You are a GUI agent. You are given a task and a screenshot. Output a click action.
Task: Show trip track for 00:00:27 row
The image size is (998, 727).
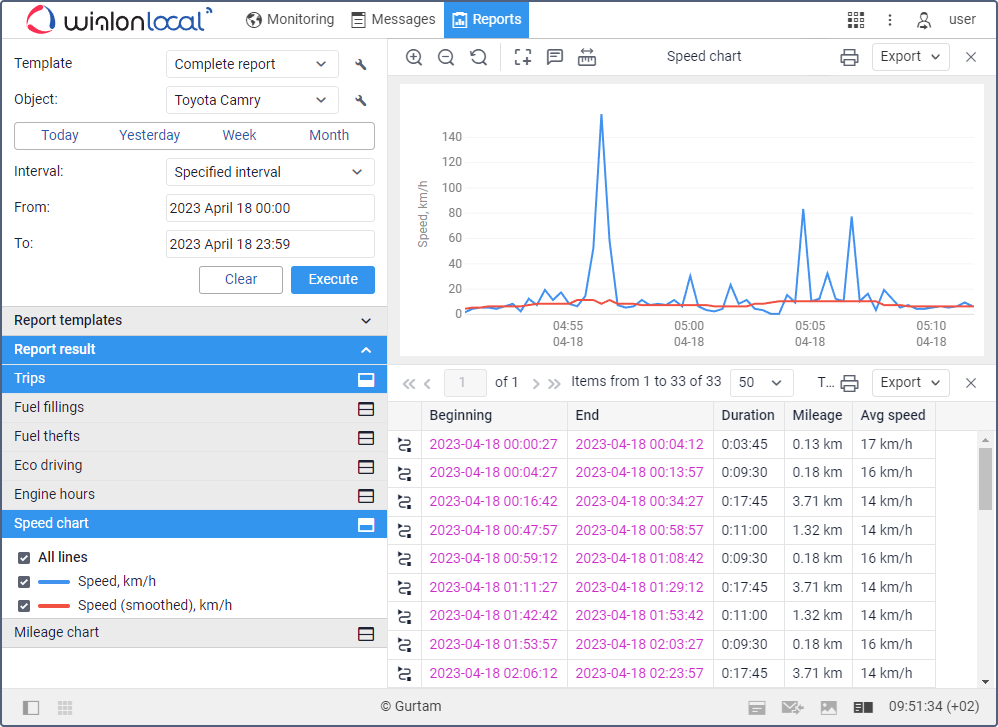pyautogui.click(x=405, y=444)
